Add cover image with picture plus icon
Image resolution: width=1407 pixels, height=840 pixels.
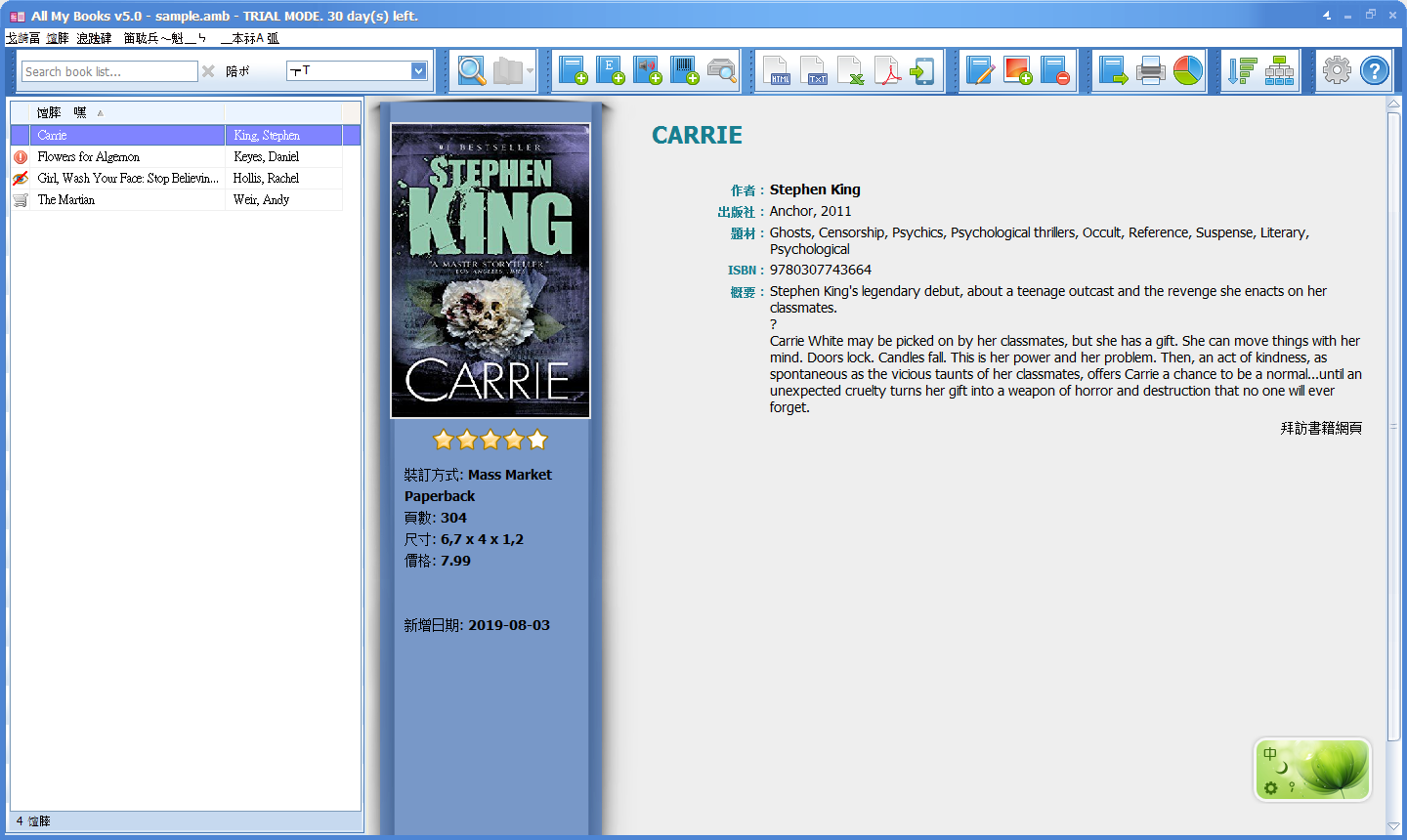1017,70
